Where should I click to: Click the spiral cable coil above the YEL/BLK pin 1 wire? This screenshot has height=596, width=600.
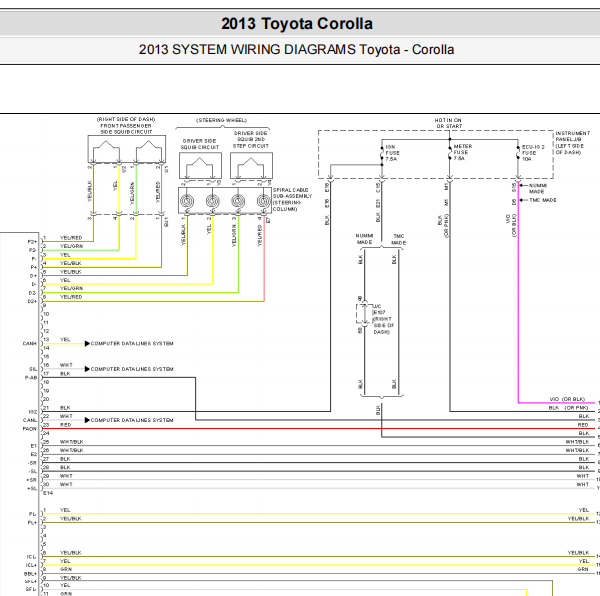click(x=187, y=201)
